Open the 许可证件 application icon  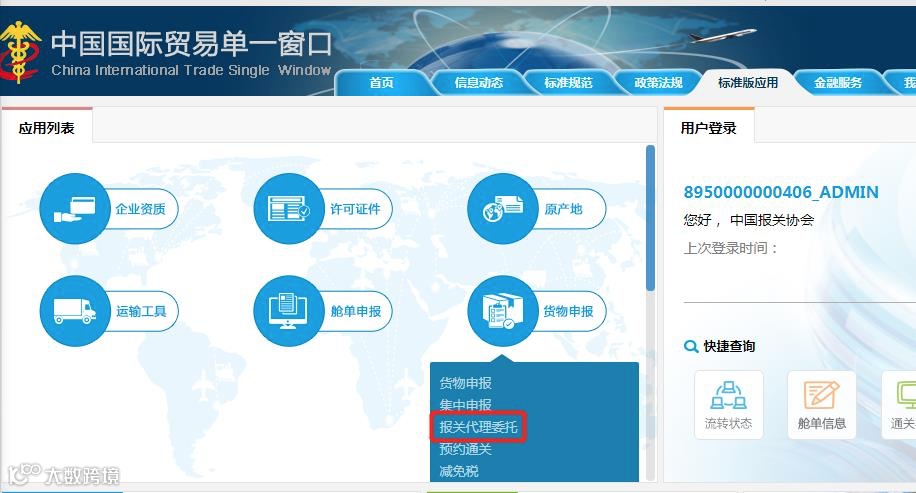click(289, 209)
